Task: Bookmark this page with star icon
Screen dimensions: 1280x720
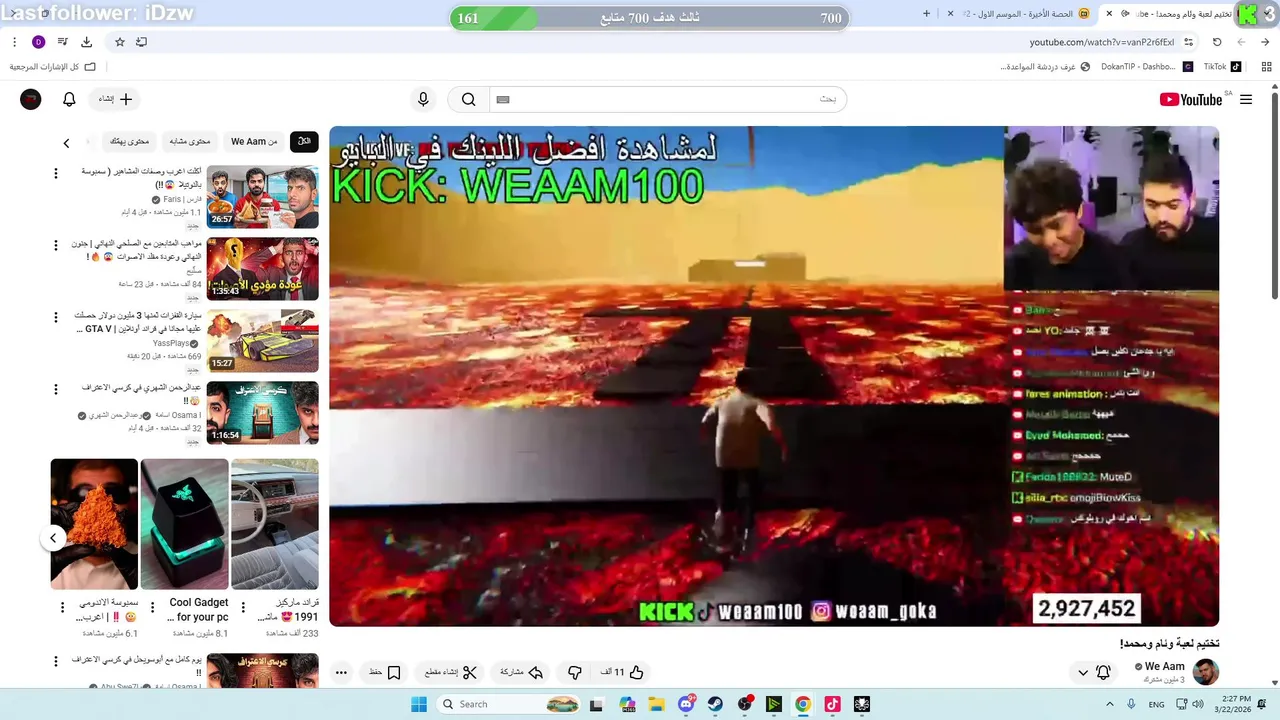Action: point(120,42)
